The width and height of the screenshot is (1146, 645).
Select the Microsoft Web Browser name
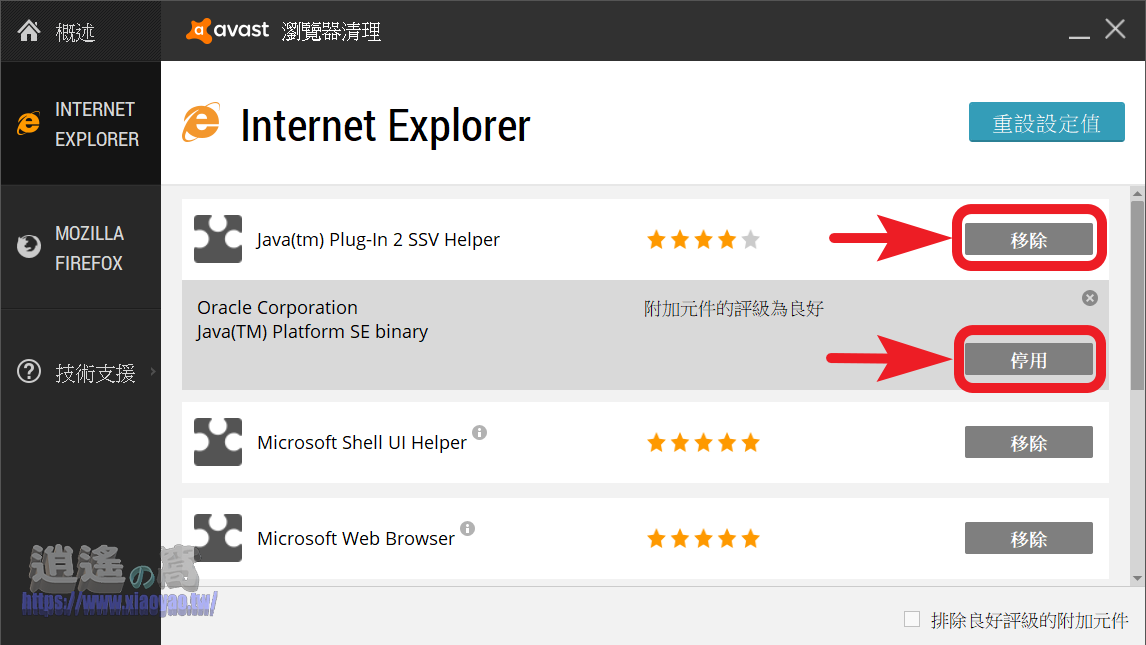[x=356, y=539]
